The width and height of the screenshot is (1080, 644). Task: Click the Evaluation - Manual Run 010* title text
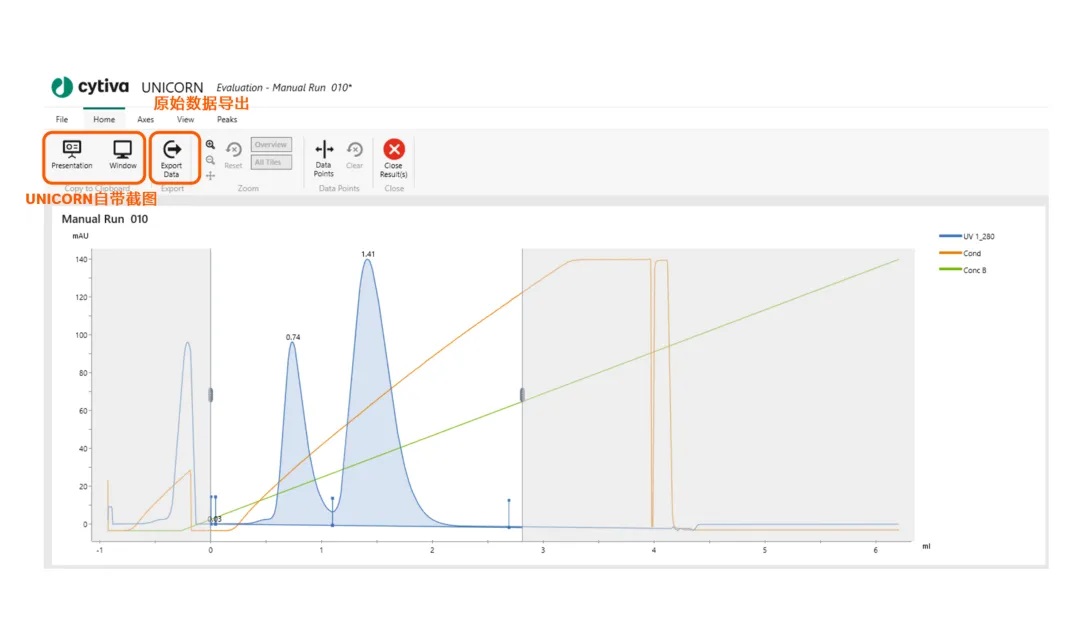coord(284,87)
